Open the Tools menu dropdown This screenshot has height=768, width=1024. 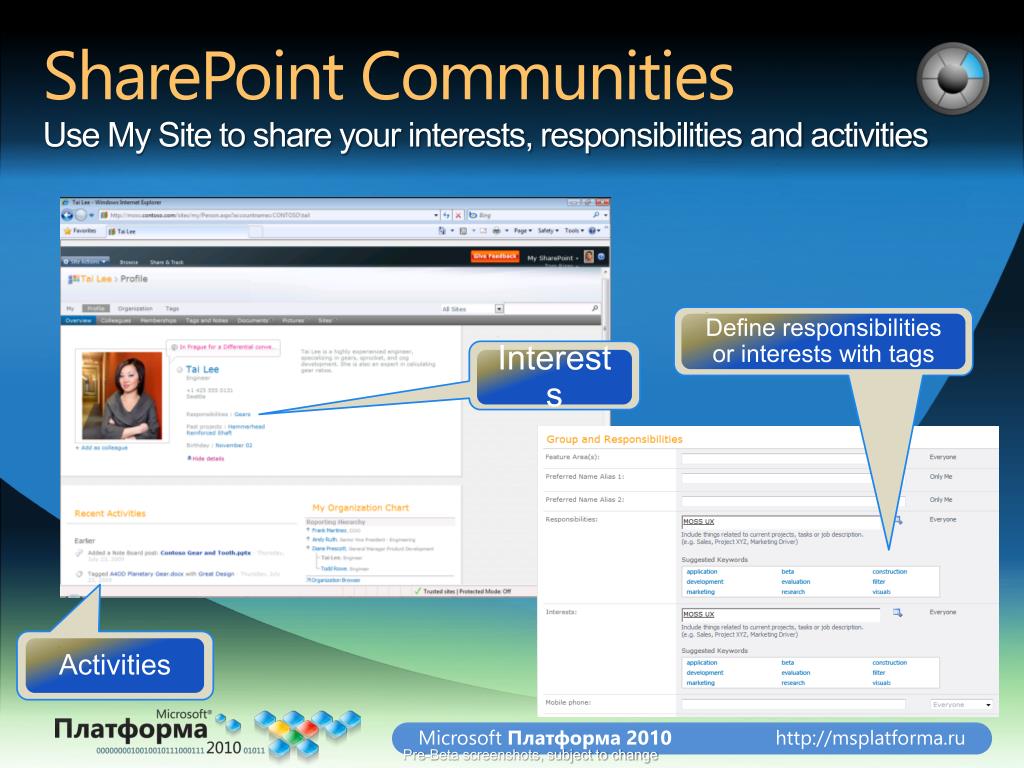click(574, 231)
